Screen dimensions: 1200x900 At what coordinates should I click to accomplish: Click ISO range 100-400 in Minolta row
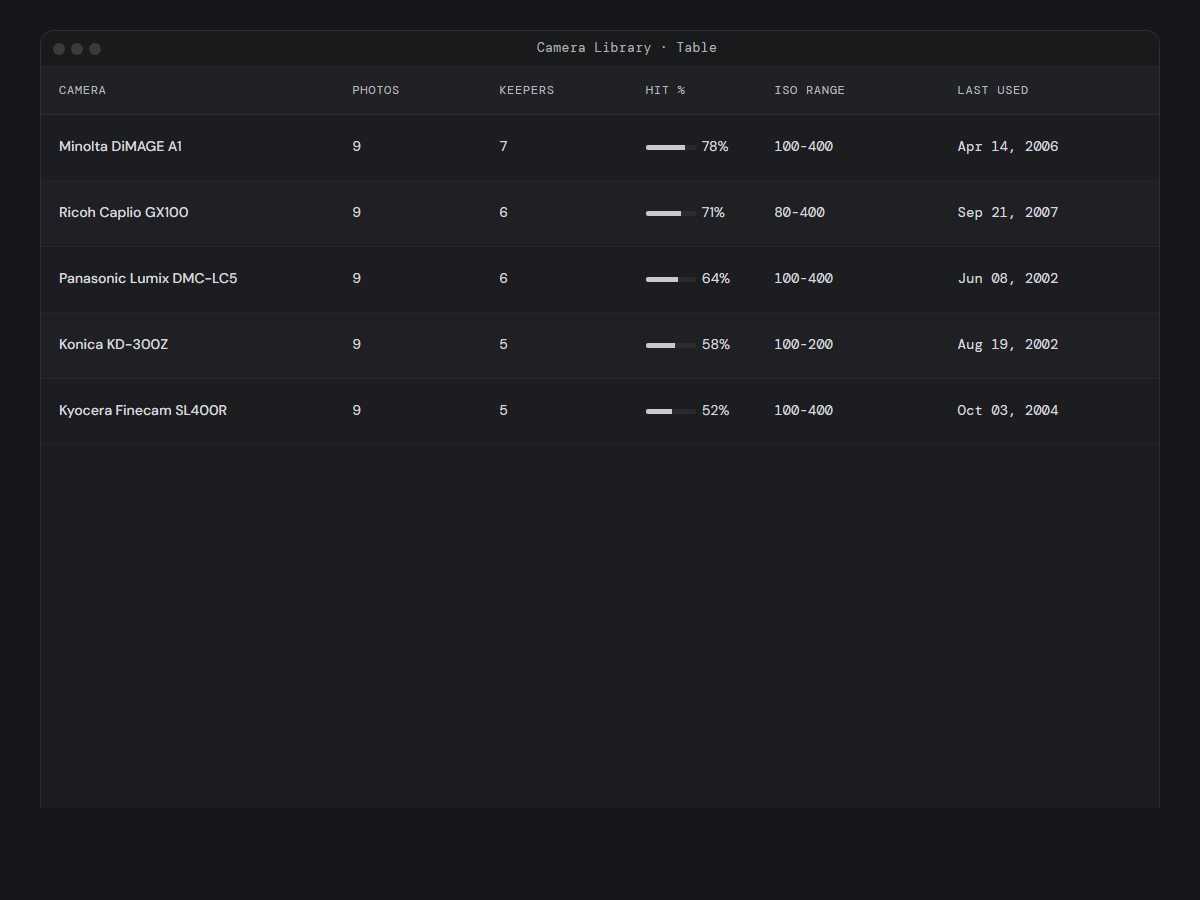(803, 146)
